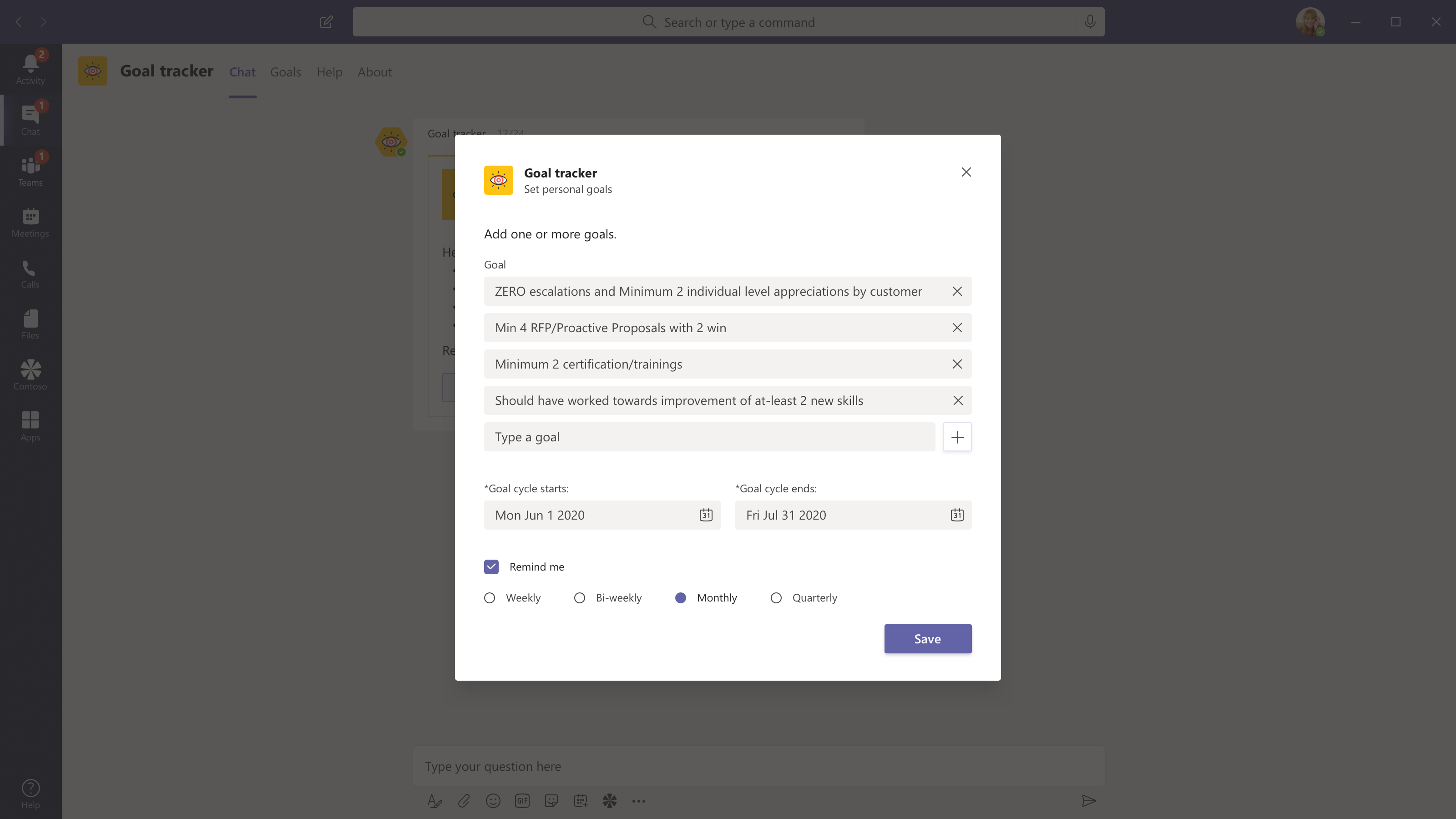Open the Contoso app in sidebar
The image size is (1456, 819).
point(30,375)
